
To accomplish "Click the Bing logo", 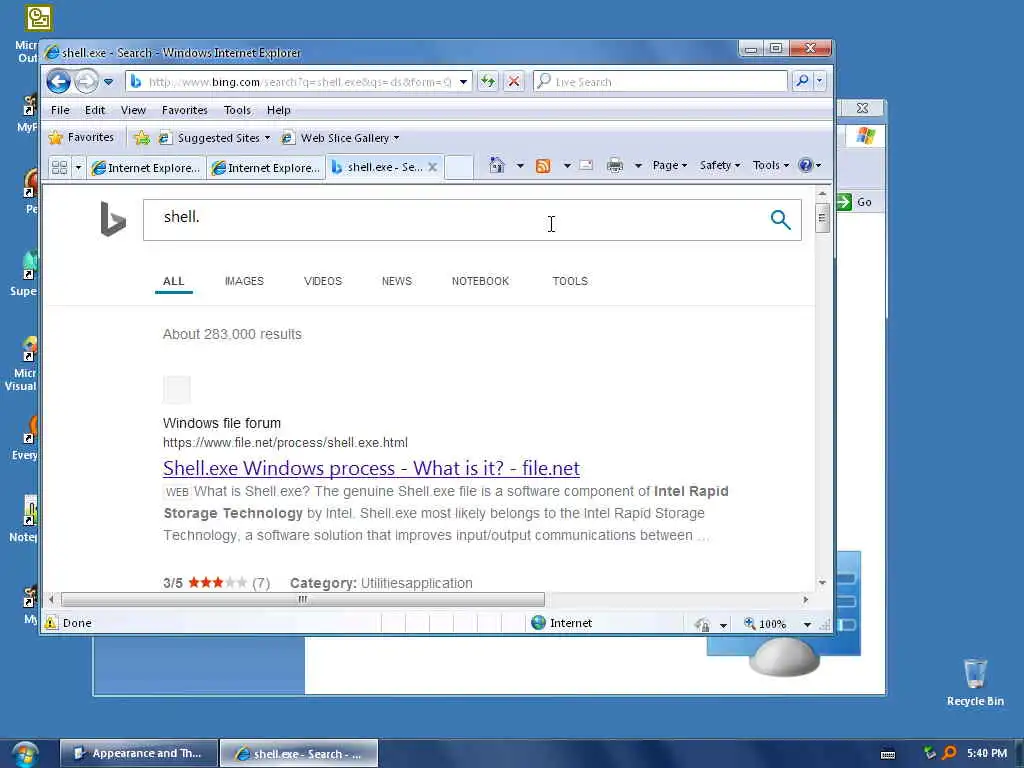I will pyautogui.click(x=112, y=219).
